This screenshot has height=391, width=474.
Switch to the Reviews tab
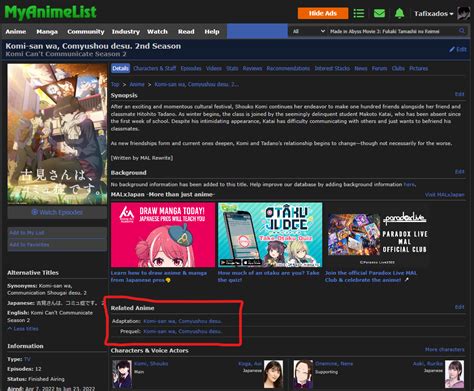coord(252,68)
